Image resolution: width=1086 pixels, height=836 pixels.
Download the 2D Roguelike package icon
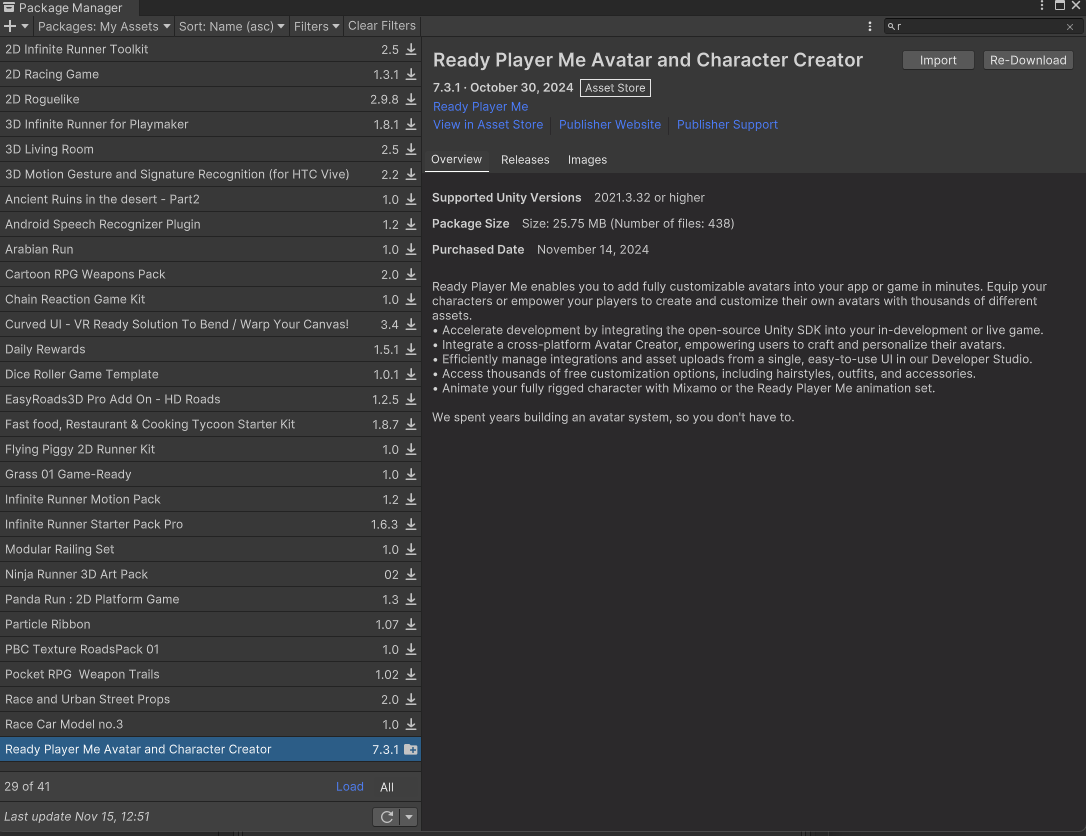tap(411, 99)
